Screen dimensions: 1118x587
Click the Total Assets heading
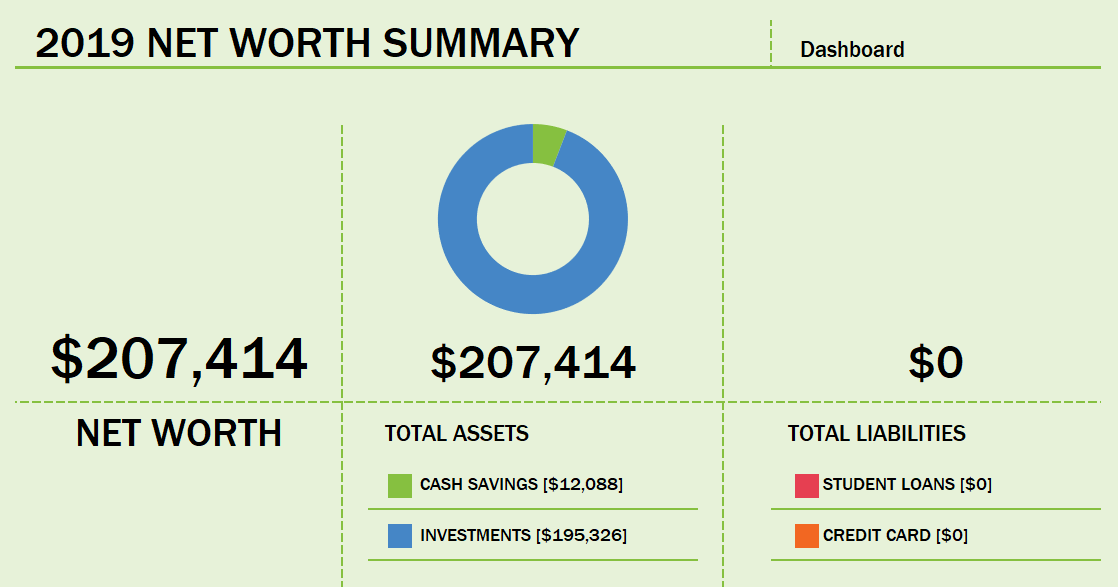click(x=457, y=433)
